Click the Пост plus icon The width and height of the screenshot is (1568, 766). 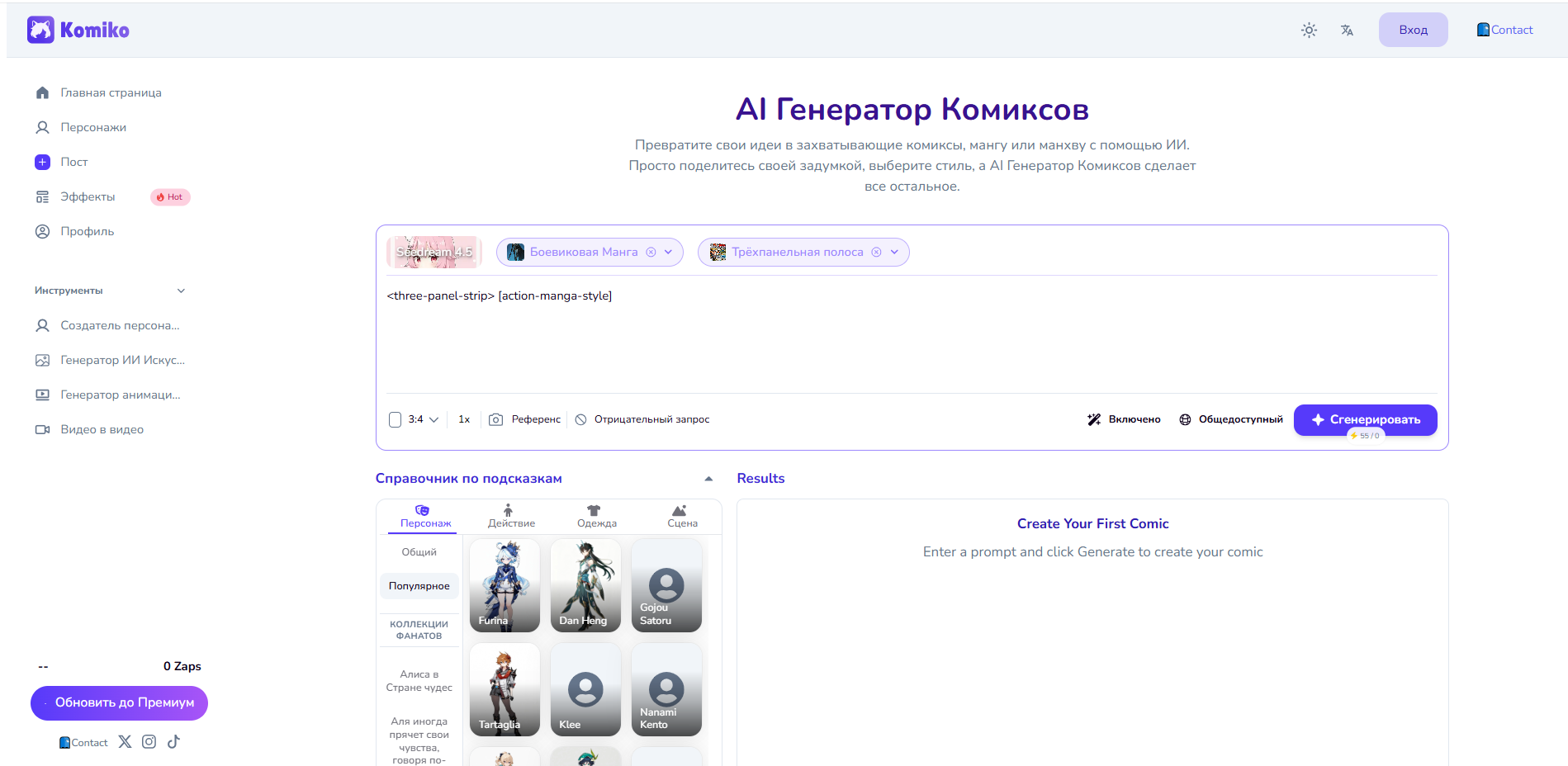42,162
